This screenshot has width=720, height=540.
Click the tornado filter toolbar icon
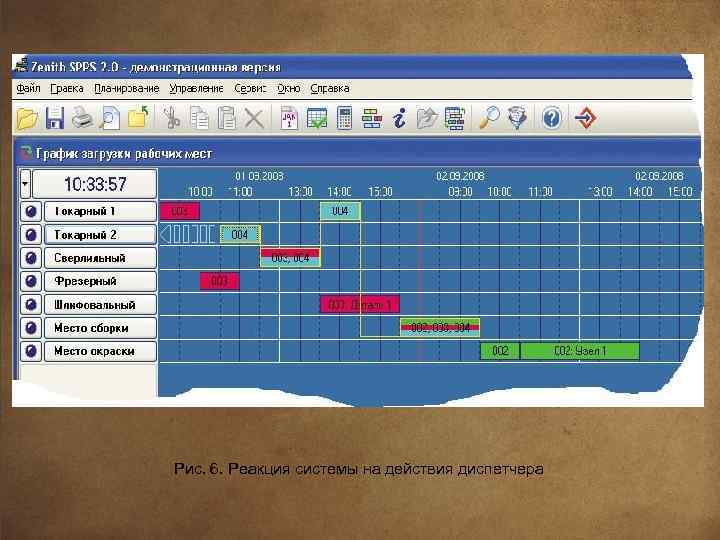518,118
